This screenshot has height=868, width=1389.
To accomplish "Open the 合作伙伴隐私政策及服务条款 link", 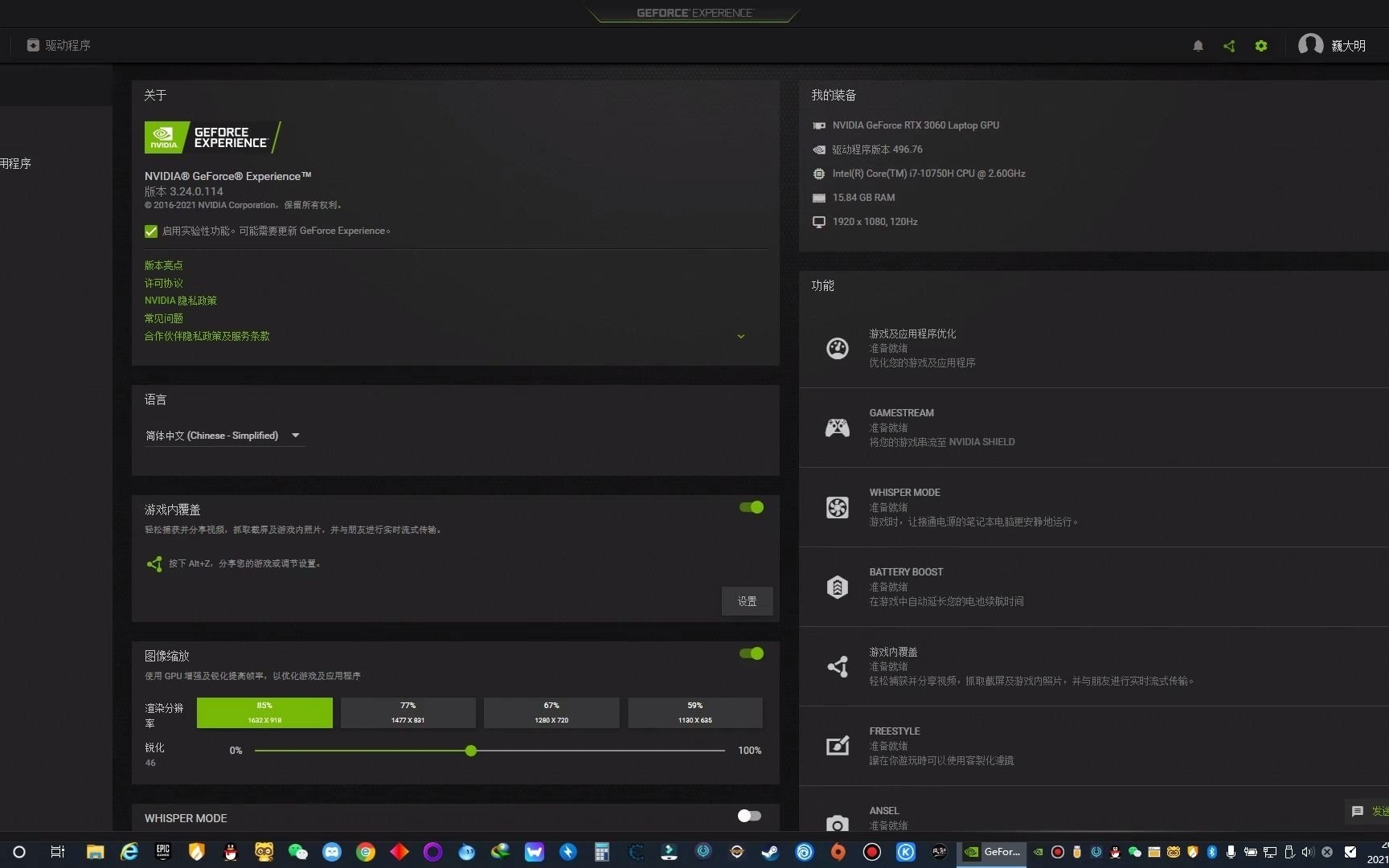I will [207, 336].
